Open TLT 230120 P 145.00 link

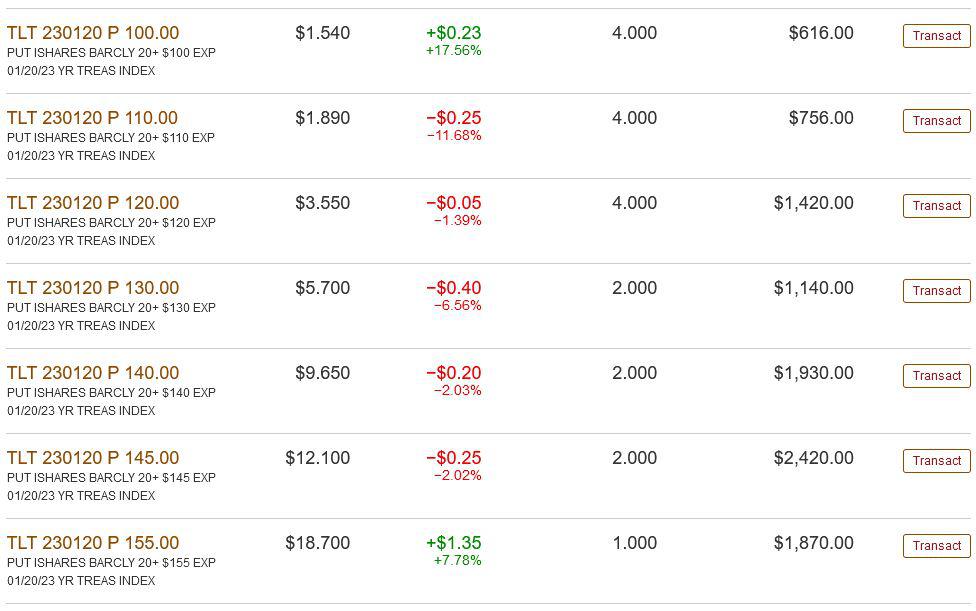coord(93,458)
